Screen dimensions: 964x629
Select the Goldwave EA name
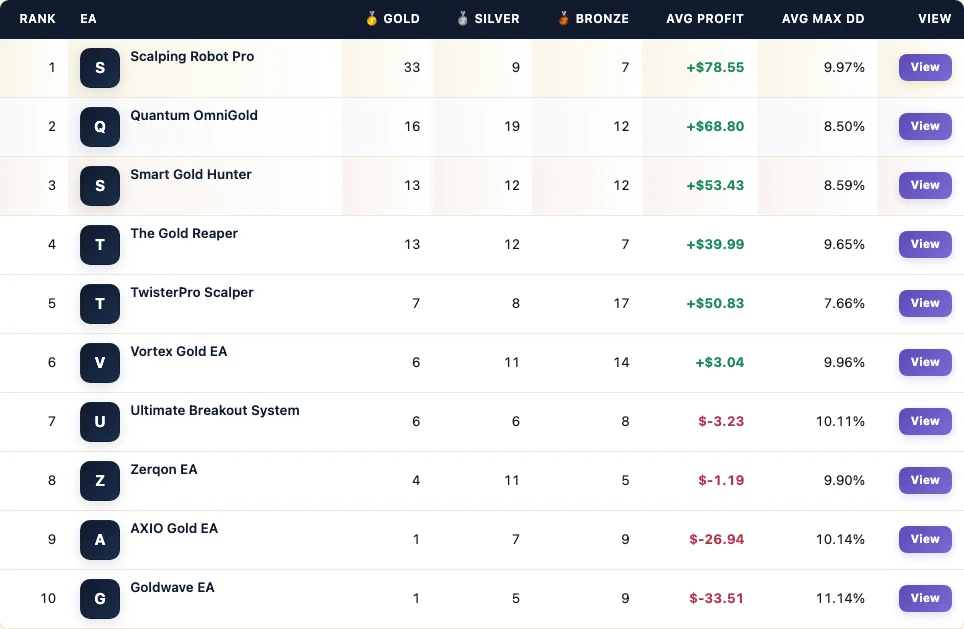tap(172, 588)
